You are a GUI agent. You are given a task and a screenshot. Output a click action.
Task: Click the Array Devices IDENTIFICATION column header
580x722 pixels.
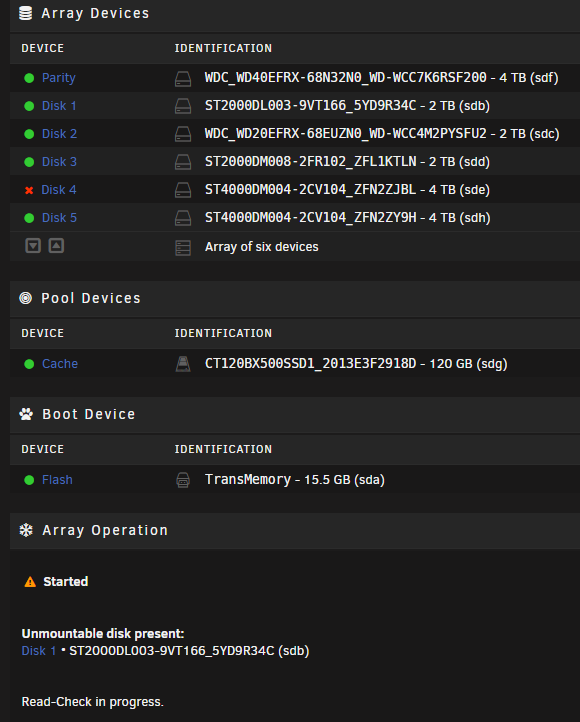(x=223, y=48)
